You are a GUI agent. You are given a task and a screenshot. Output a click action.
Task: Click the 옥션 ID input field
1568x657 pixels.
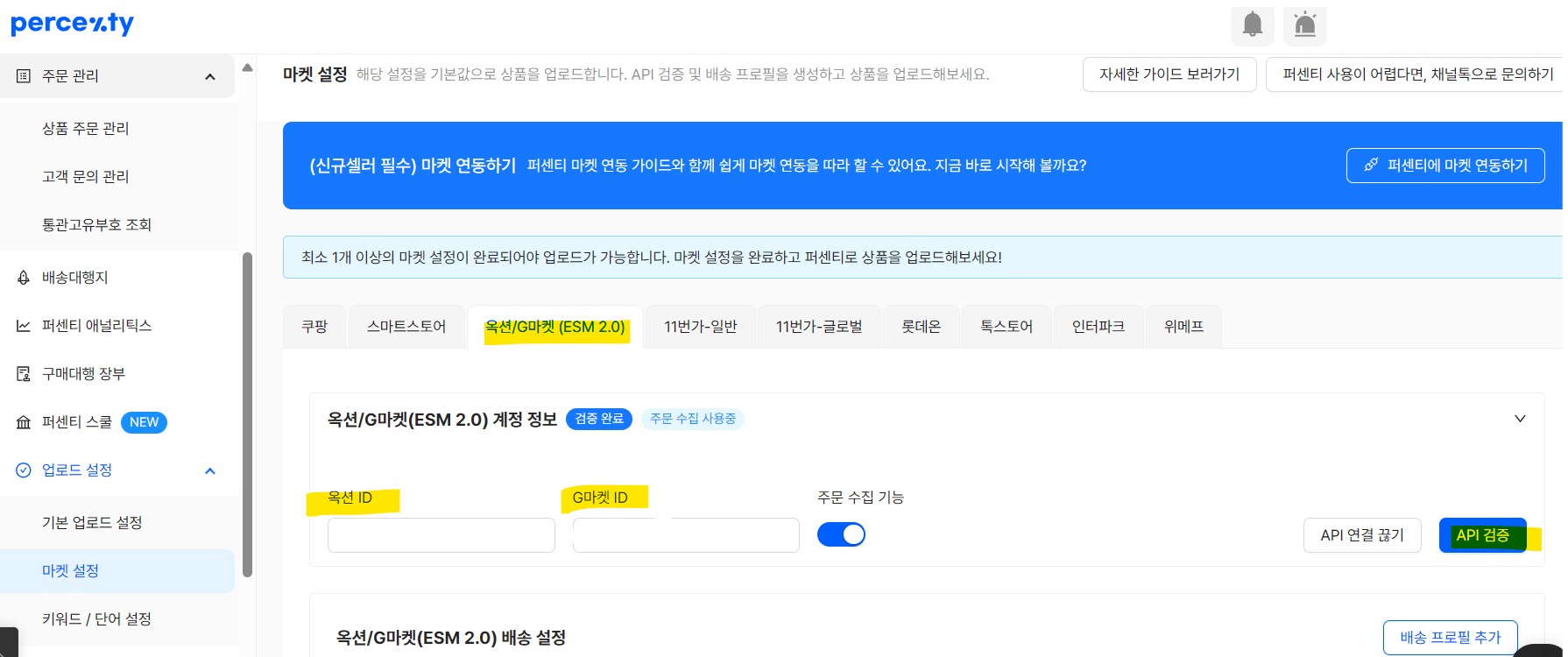point(441,535)
